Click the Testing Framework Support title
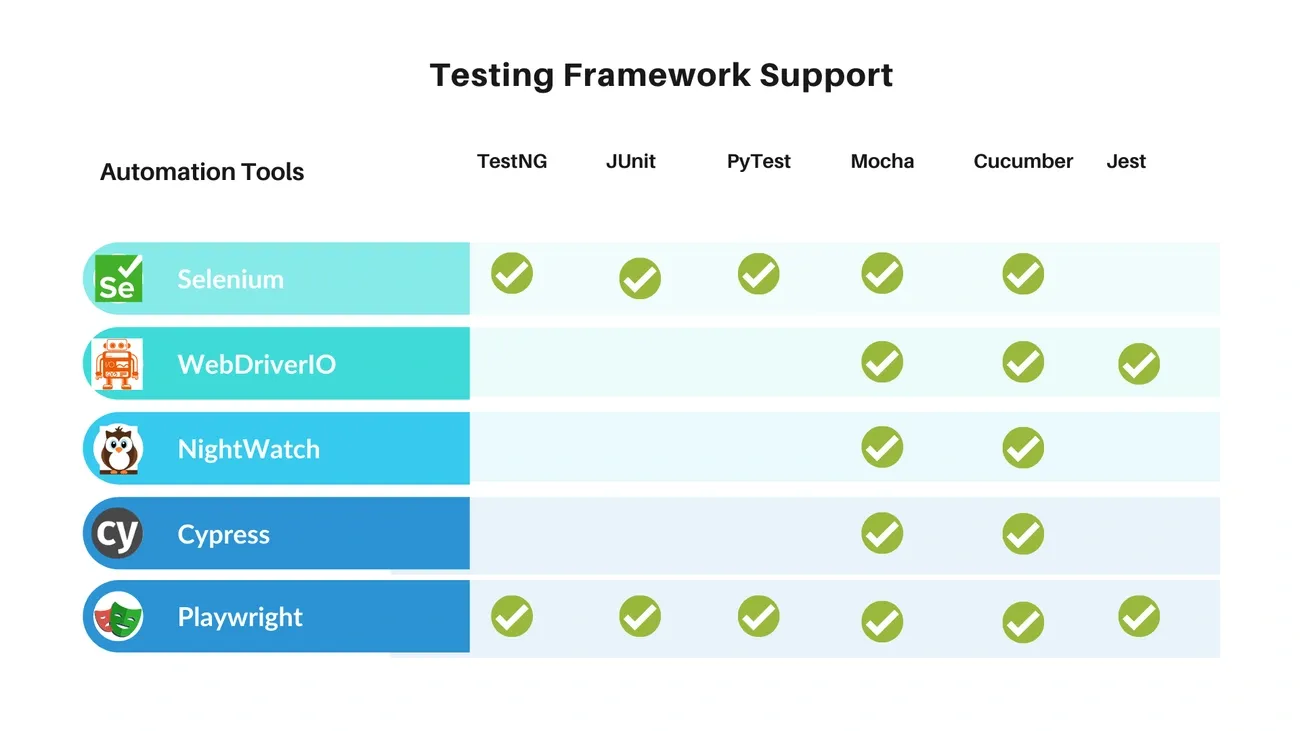Viewport: 1300px width, 731px height. [661, 75]
